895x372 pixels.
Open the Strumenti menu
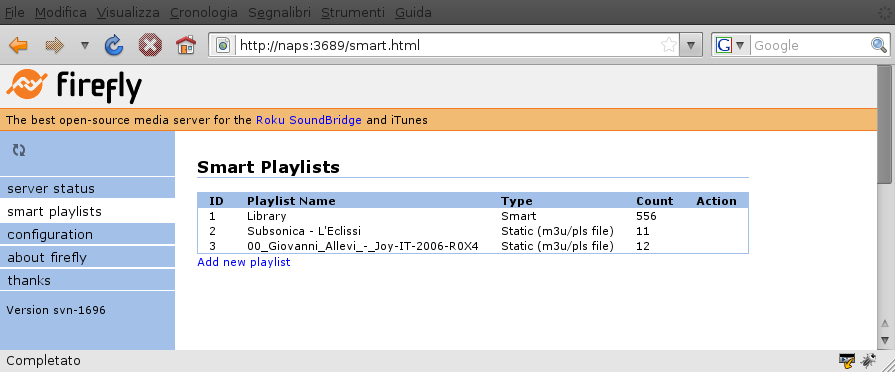click(x=353, y=12)
